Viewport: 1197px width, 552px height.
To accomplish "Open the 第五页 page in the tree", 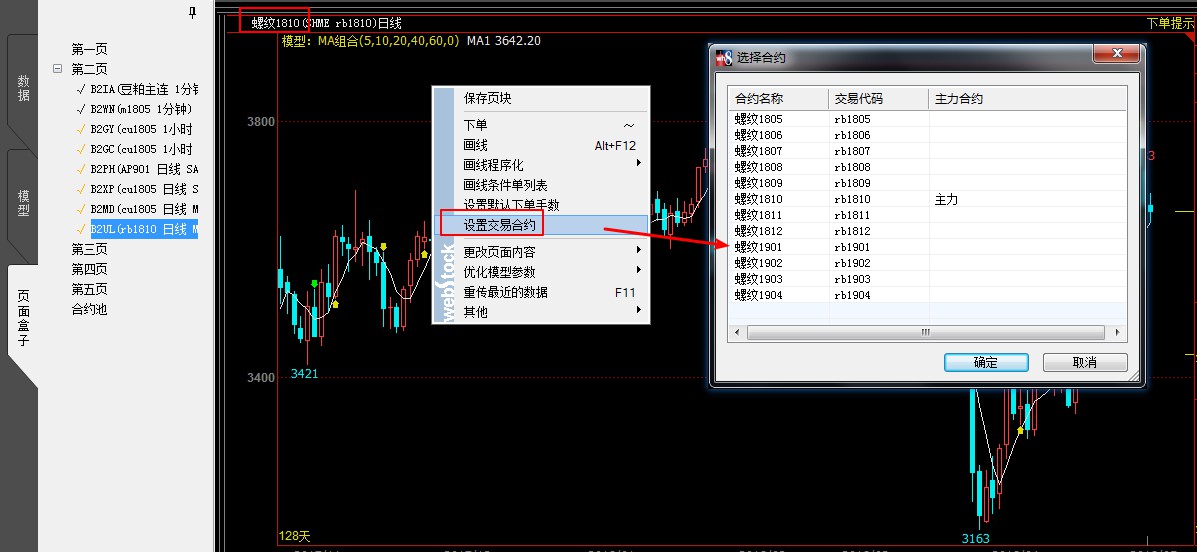I will (89, 289).
